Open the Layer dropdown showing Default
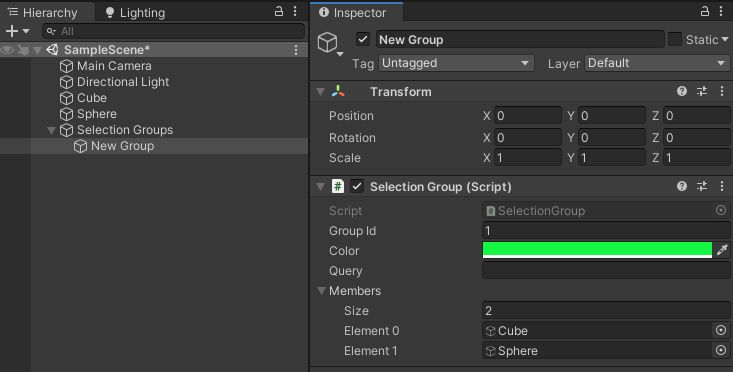Viewport: 733px width, 372px height. click(657, 63)
